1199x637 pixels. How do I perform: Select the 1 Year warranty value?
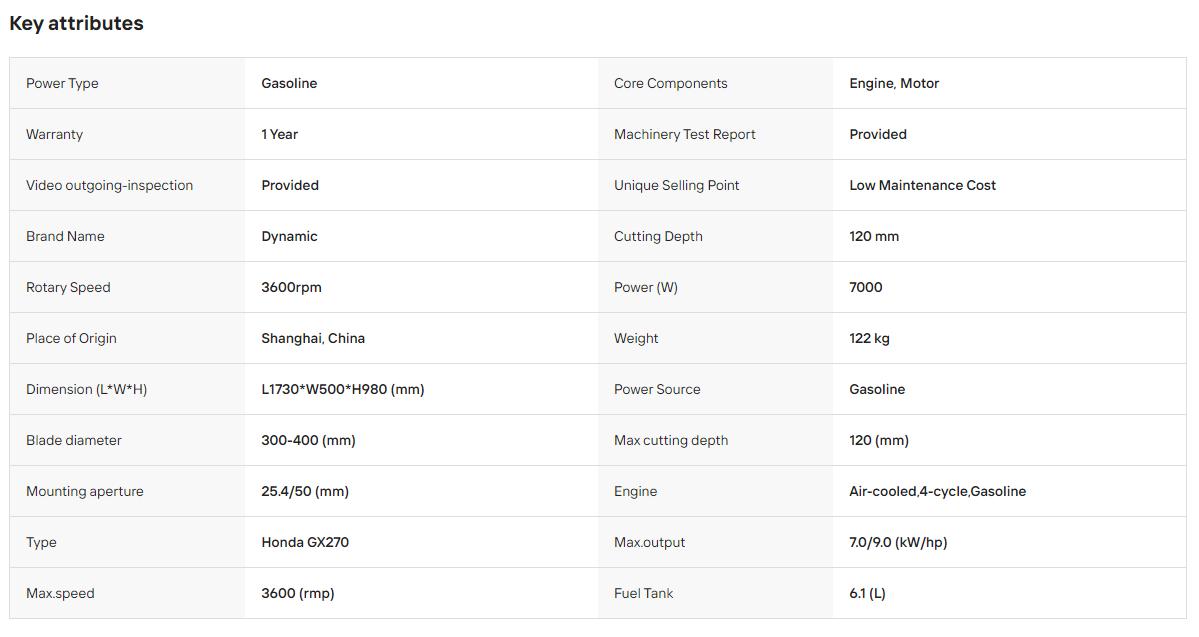click(279, 135)
